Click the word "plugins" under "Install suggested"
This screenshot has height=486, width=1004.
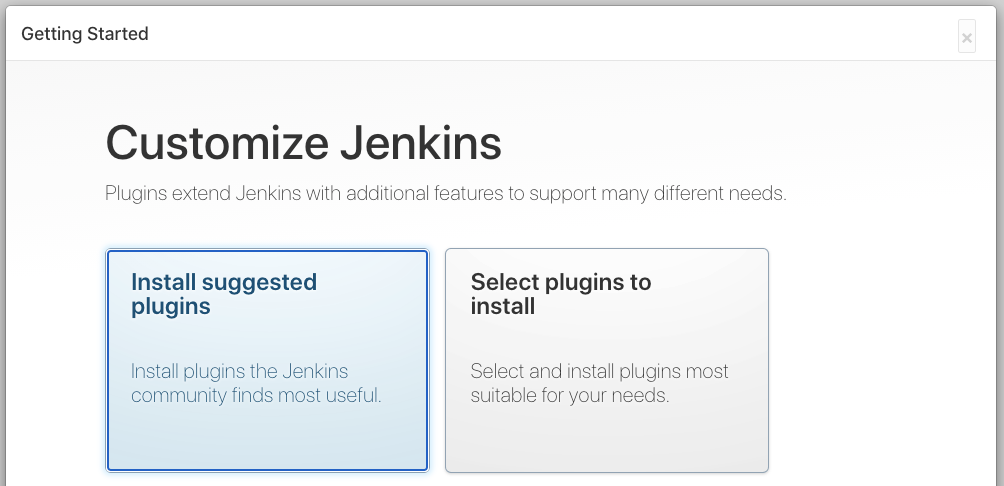pos(170,307)
